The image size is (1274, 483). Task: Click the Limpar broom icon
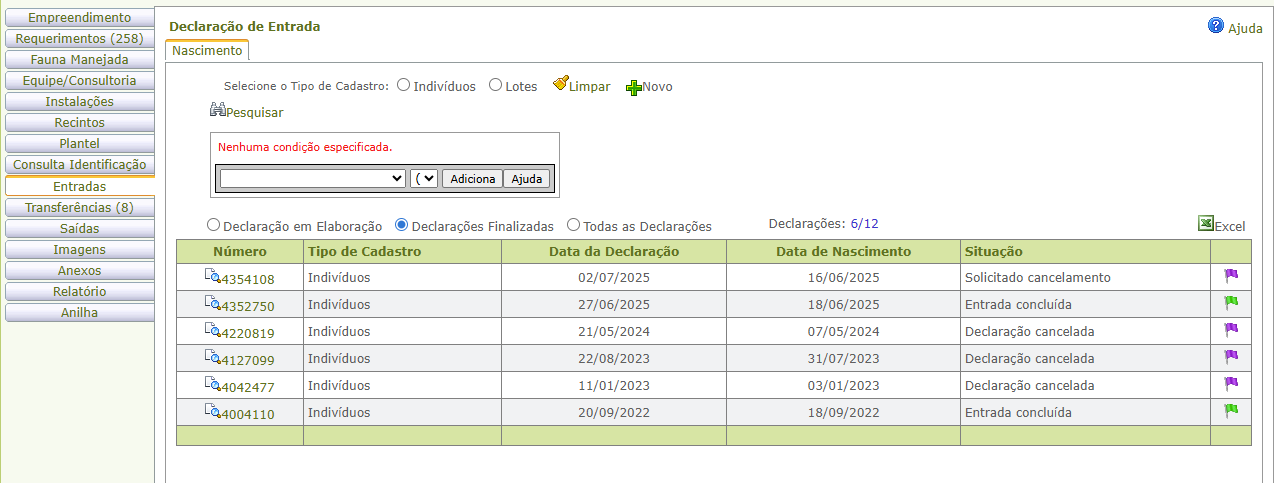pyautogui.click(x=561, y=84)
